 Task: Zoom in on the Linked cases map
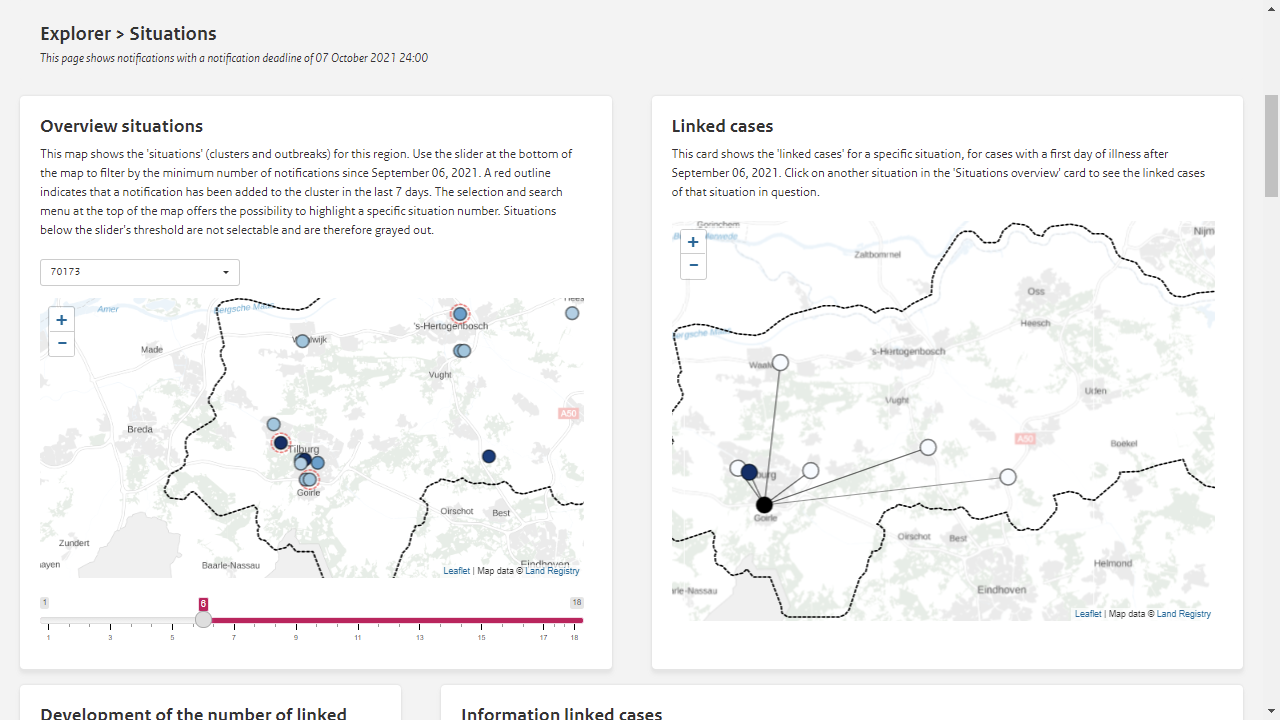[x=693, y=241]
